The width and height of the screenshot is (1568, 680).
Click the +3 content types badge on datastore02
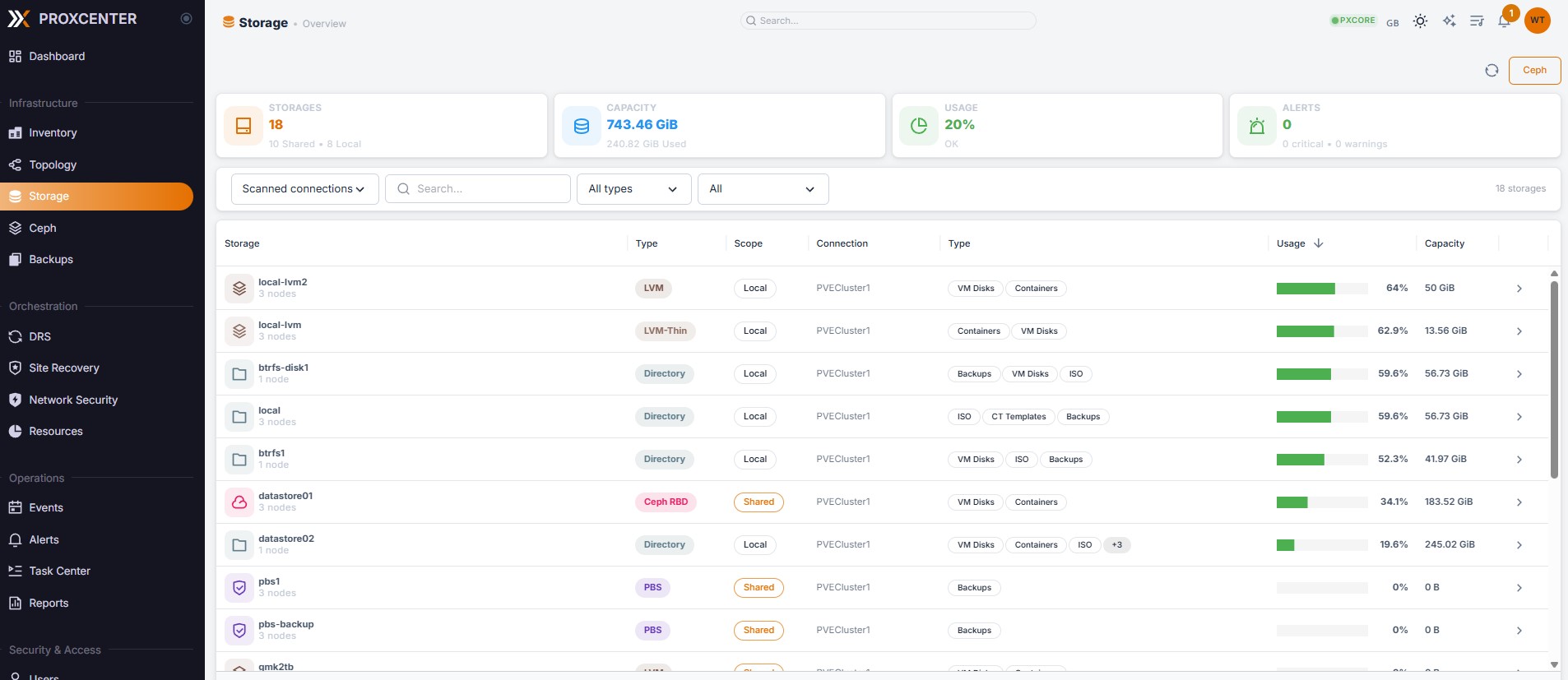[x=1116, y=545]
